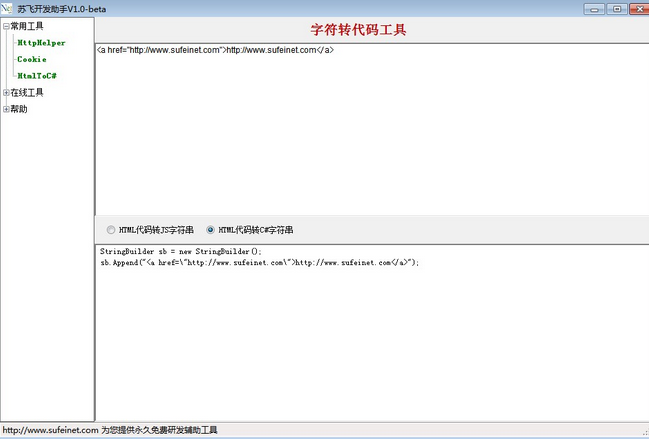Open the HttpHelper tool
This screenshot has height=439, width=649.
coord(41,43)
